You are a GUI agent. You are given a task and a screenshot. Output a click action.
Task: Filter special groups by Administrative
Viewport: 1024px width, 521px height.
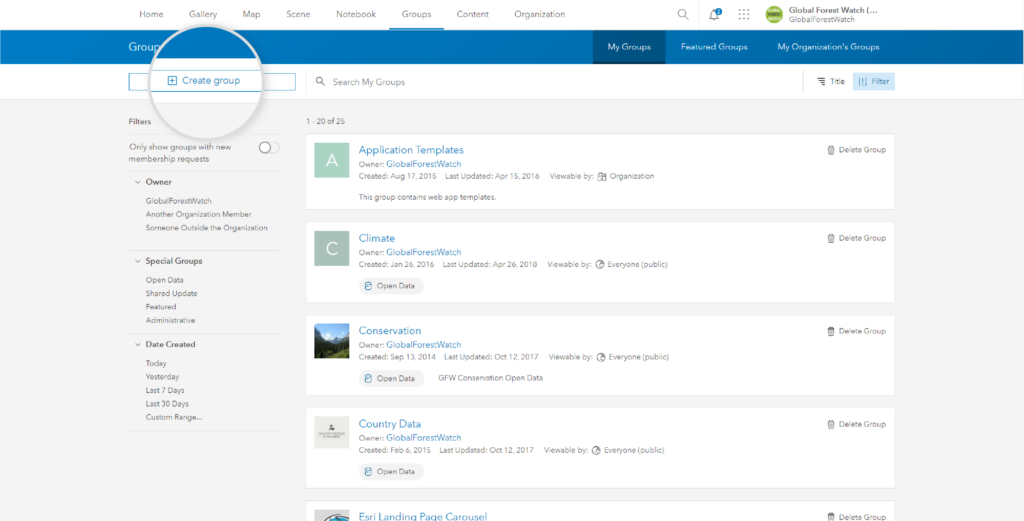click(x=170, y=321)
